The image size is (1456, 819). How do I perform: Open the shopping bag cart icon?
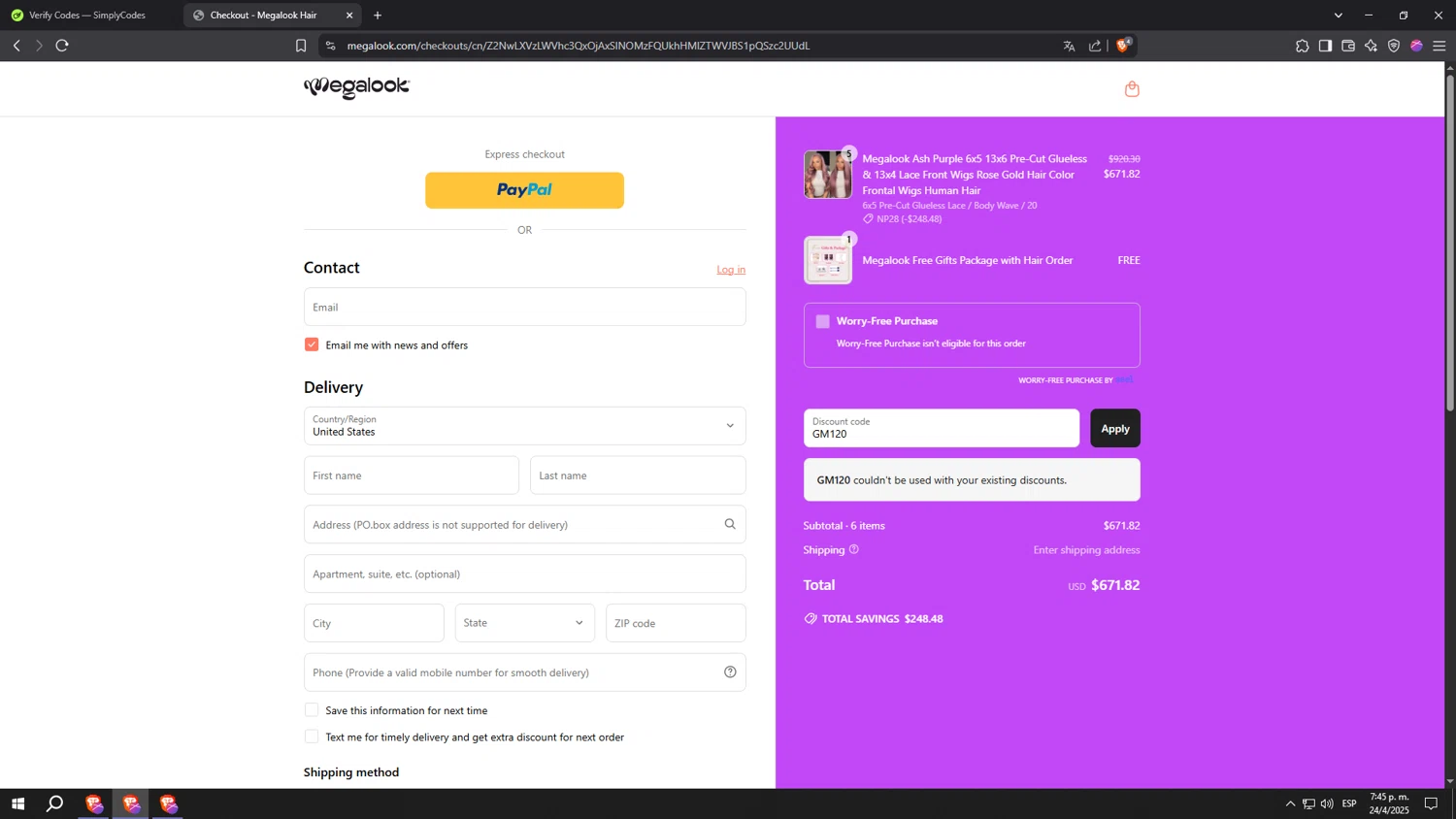click(1132, 89)
